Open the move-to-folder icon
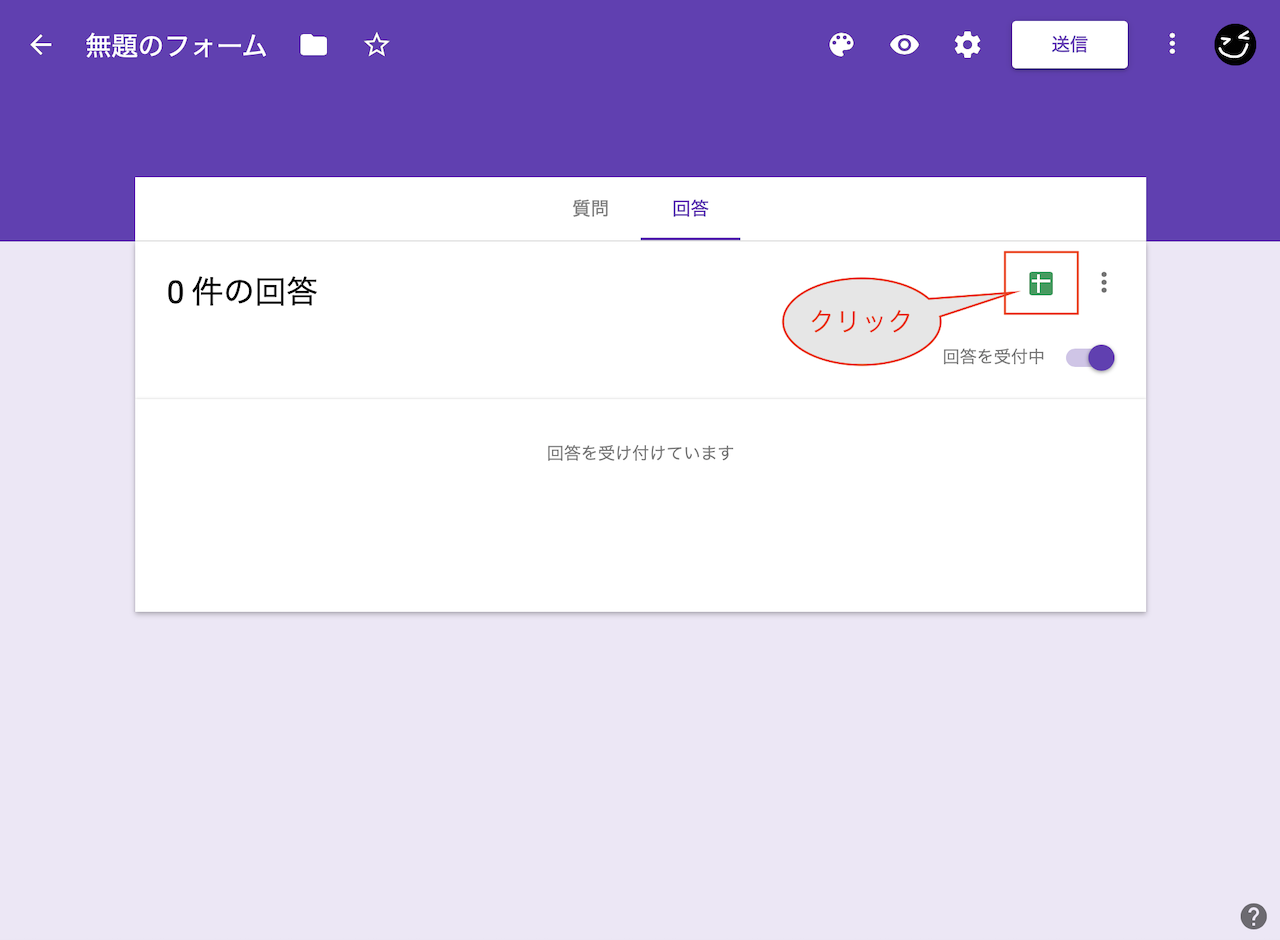Screen dimensions: 1280x940 [314, 45]
